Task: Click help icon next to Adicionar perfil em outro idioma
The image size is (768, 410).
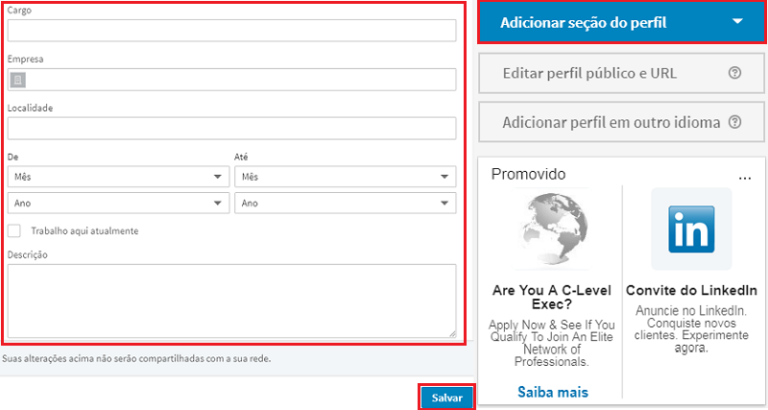Action: [x=735, y=123]
